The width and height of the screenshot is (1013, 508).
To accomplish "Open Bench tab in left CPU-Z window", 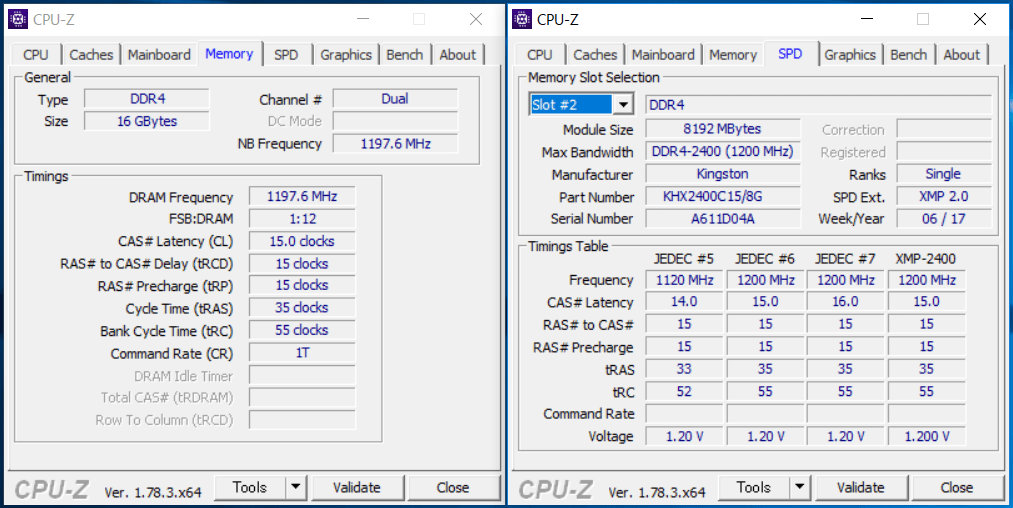I will [x=404, y=55].
